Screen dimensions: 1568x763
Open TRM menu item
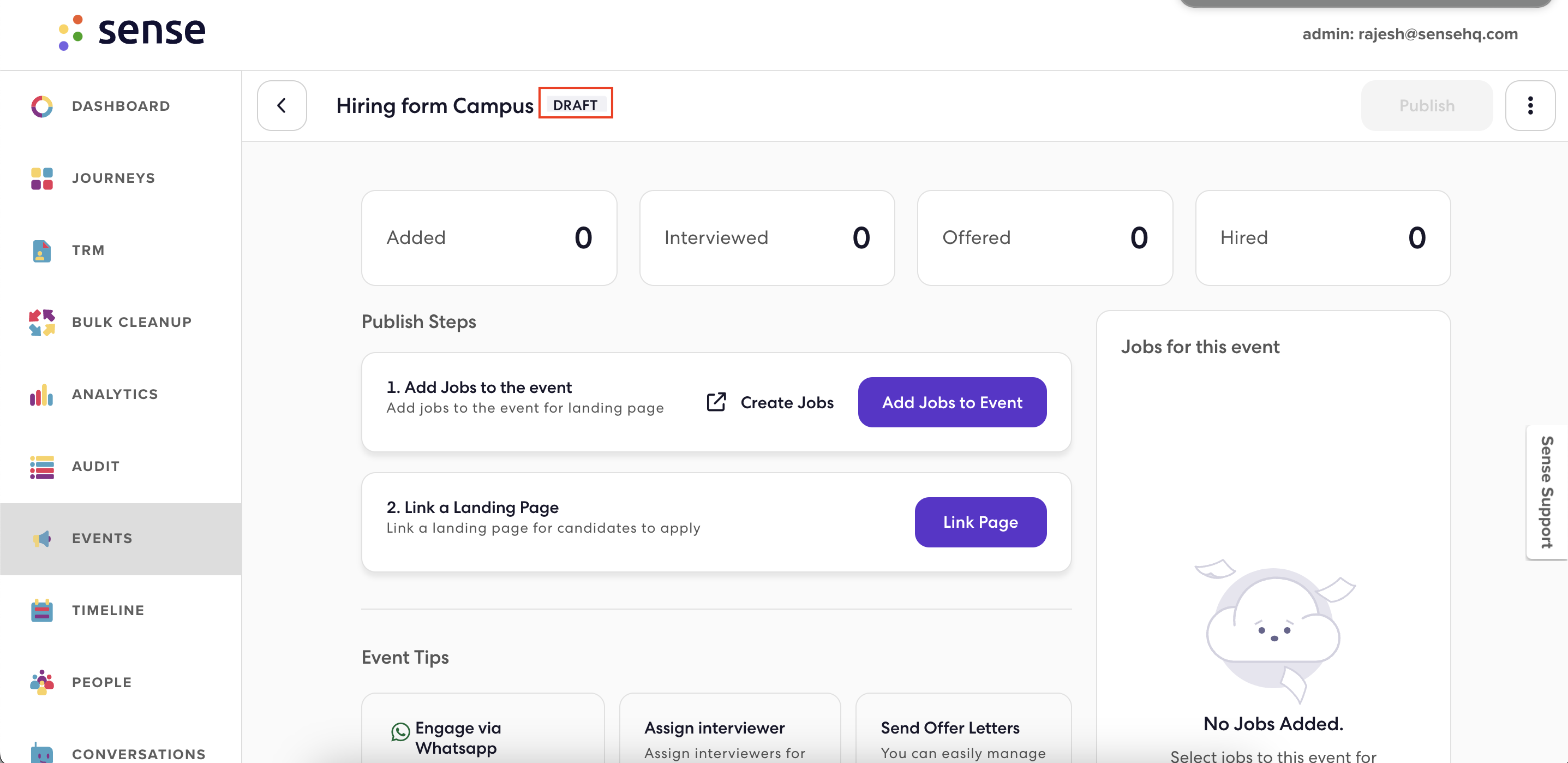point(121,251)
